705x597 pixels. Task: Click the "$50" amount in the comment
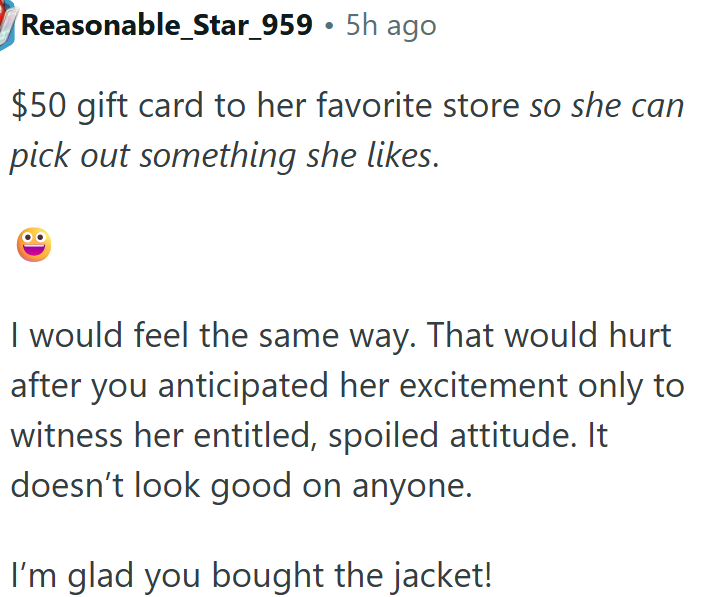pos(37,107)
